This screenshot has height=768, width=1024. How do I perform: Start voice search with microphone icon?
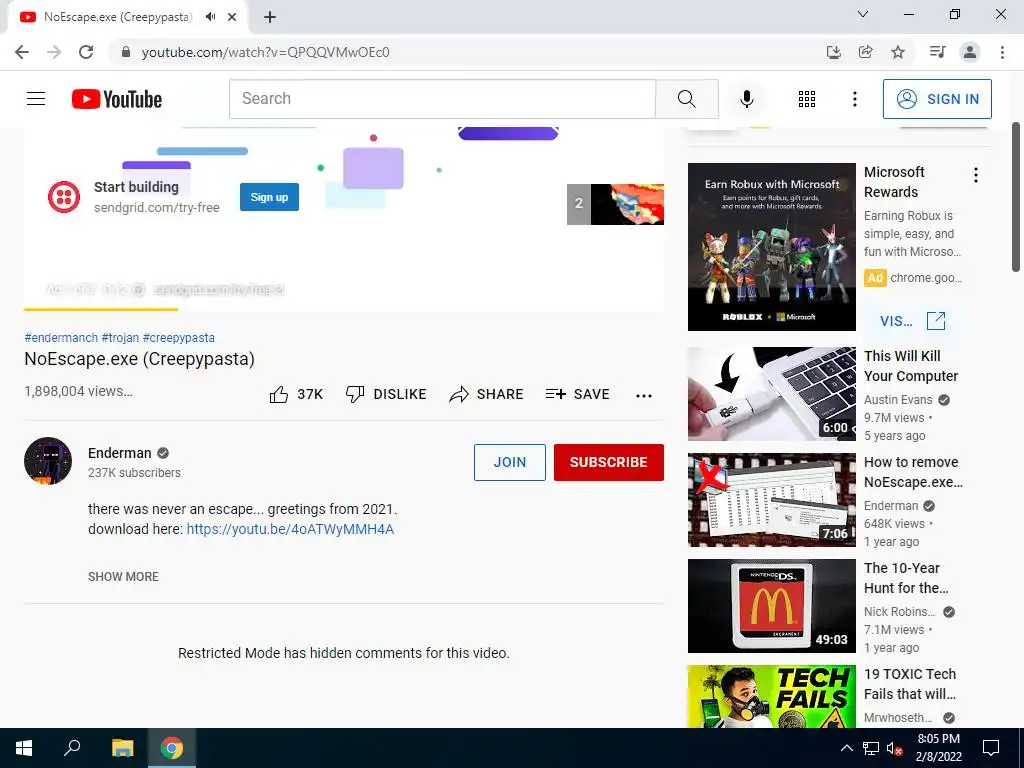(x=746, y=99)
